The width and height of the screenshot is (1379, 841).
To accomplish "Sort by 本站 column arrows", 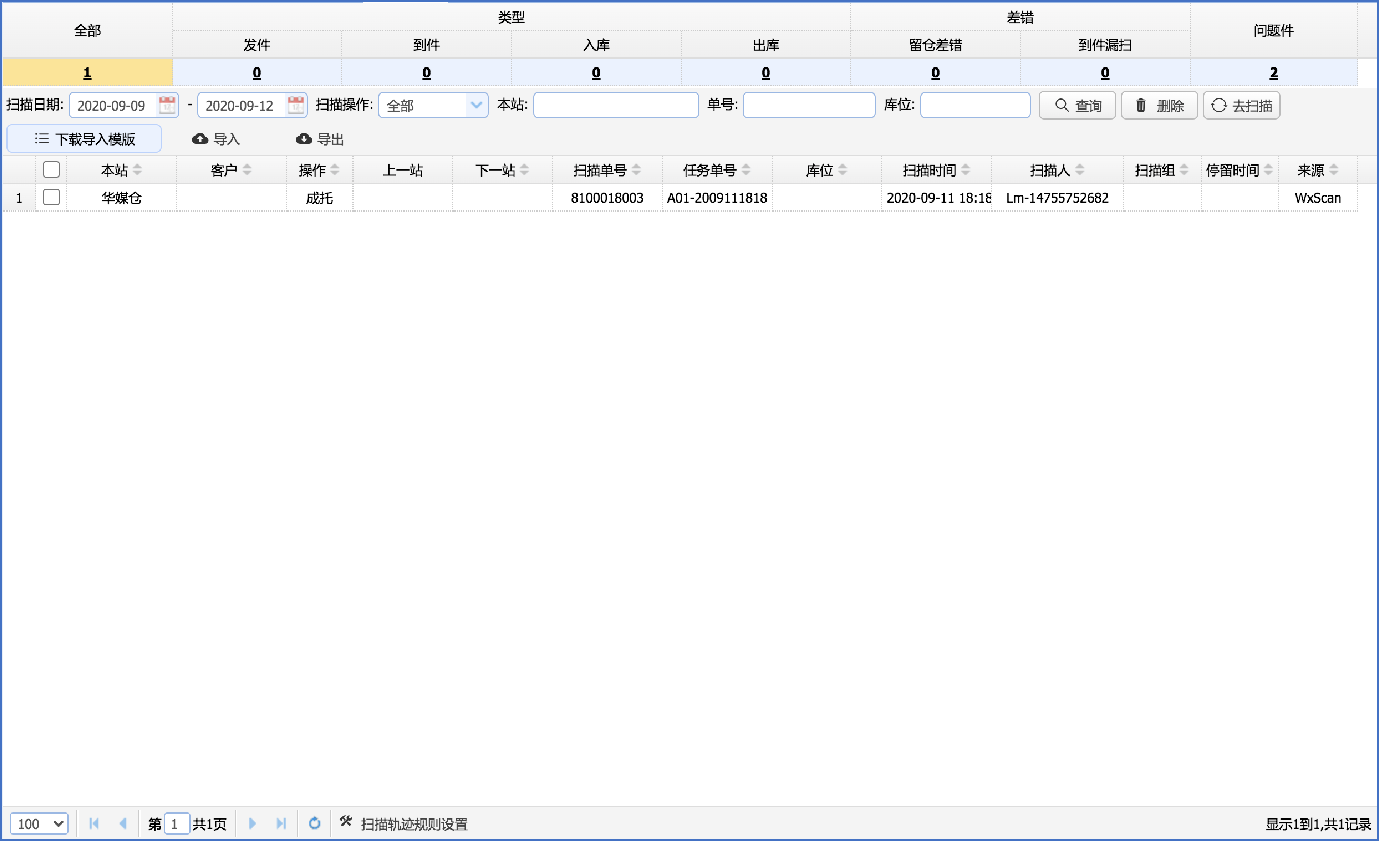I will click(137, 170).
